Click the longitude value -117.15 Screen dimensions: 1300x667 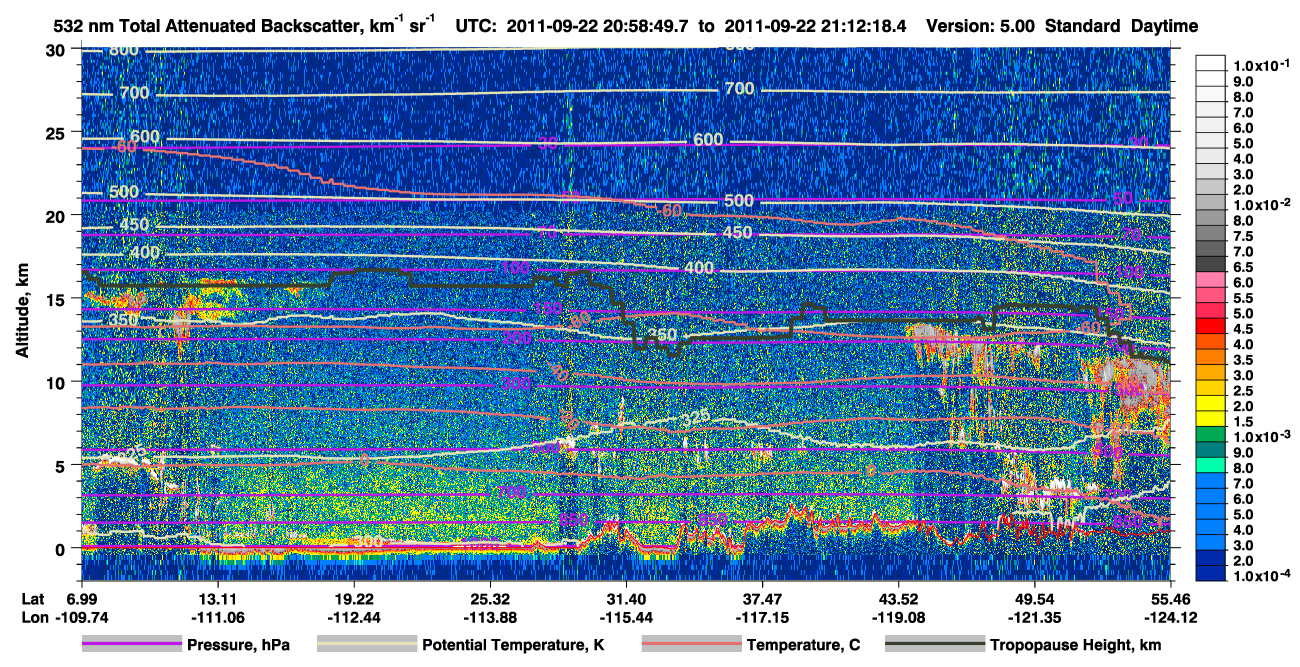pyautogui.click(x=762, y=616)
